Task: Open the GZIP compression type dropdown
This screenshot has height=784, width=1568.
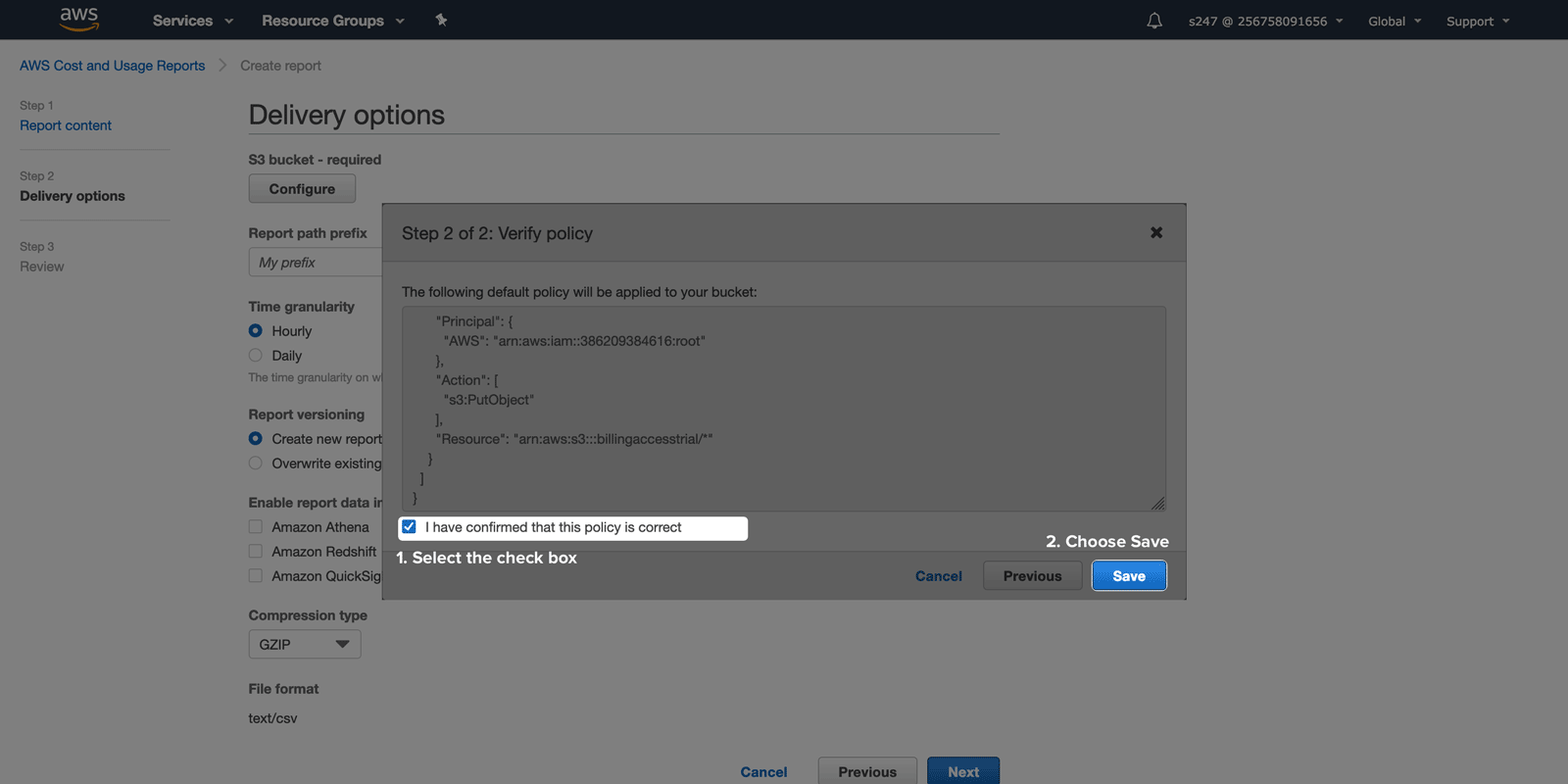Action: pyautogui.click(x=305, y=644)
